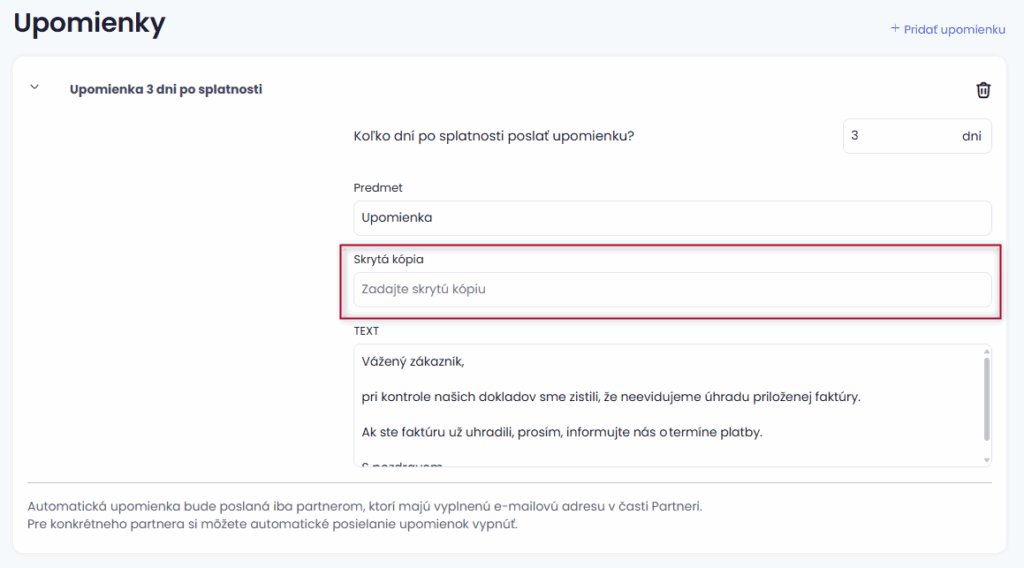1024x568 pixels.
Task: Click the plus icon beside Pridať upomienku
Action: [895, 29]
